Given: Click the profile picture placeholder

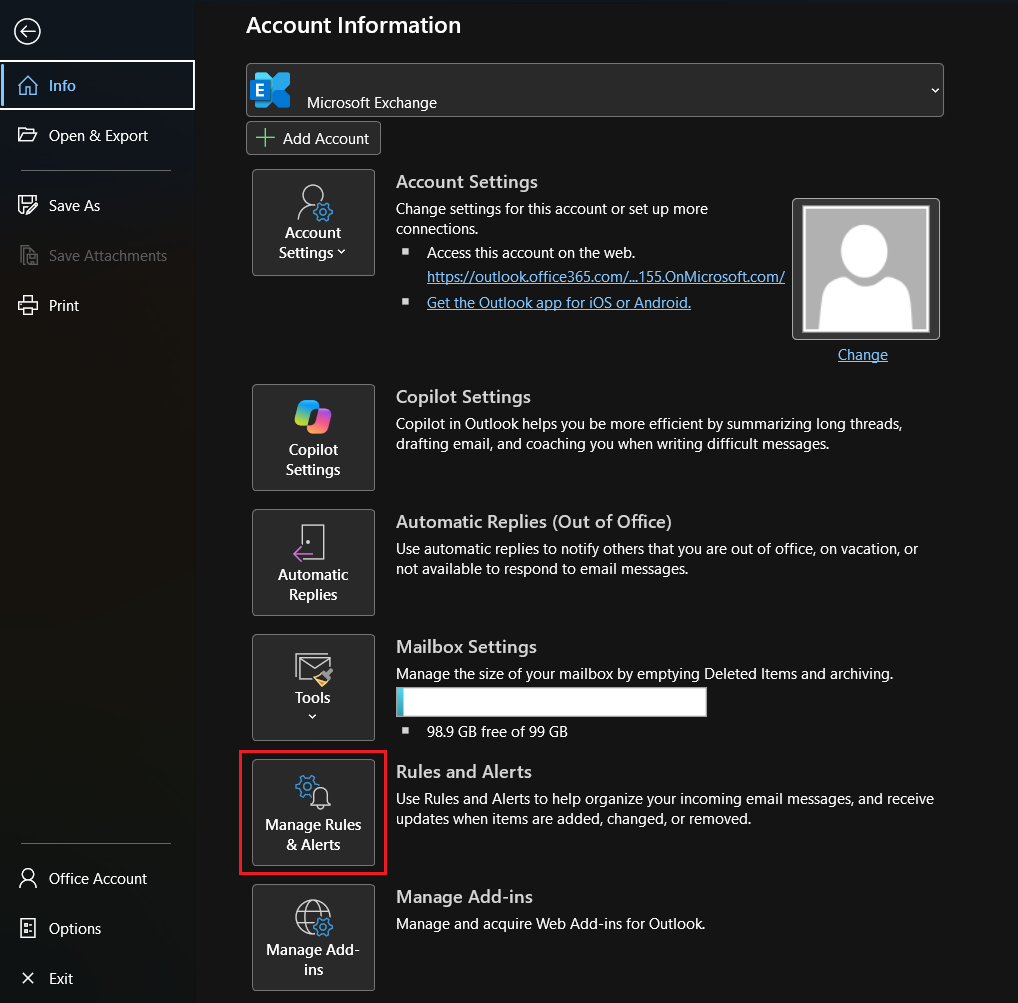Looking at the screenshot, I should pyautogui.click(x=865, y=269).
